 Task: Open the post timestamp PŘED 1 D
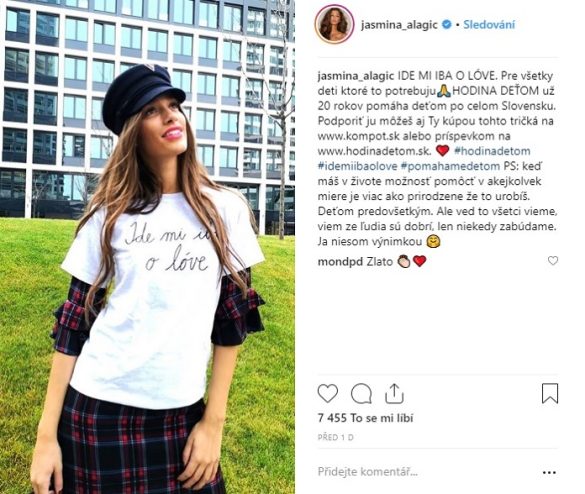(335, 437)
